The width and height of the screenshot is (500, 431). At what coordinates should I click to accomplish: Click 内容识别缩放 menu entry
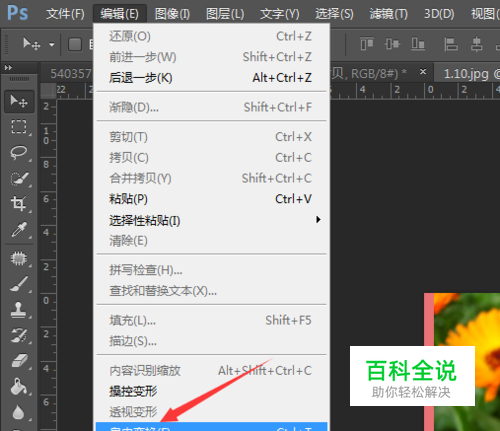click(x=211, y=371)
